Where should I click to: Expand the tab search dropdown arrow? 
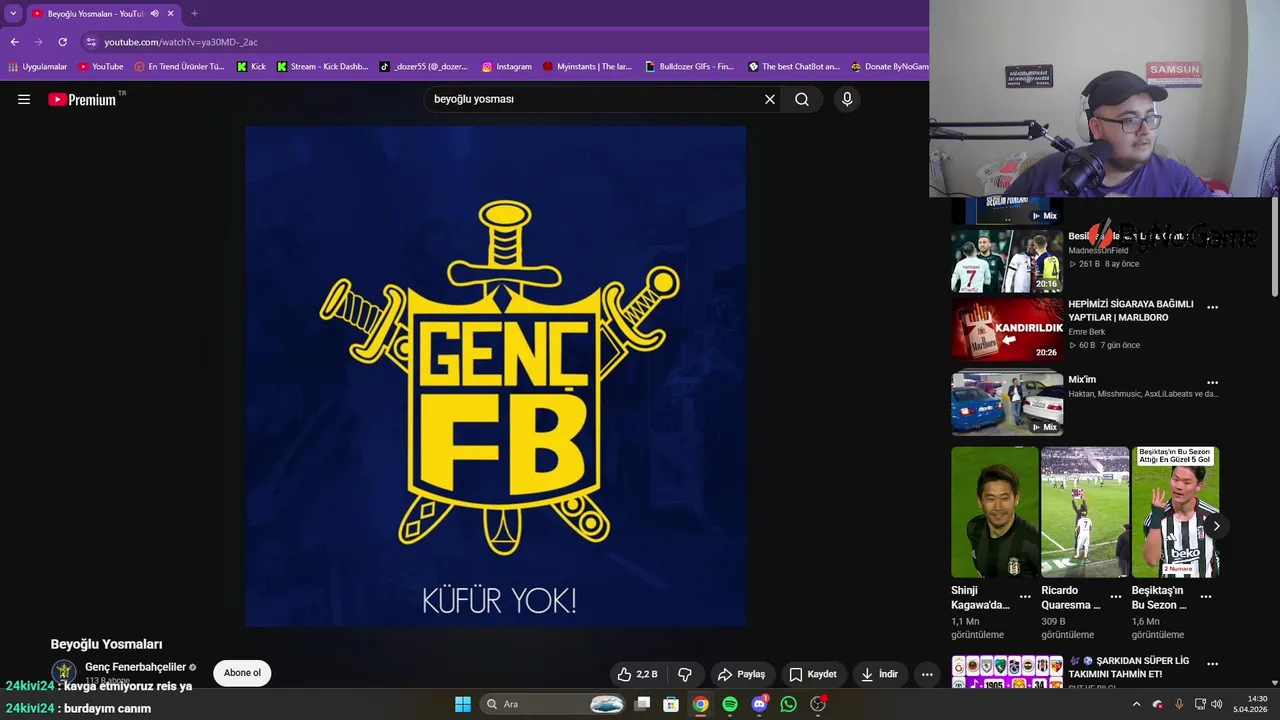coord(13,14)
